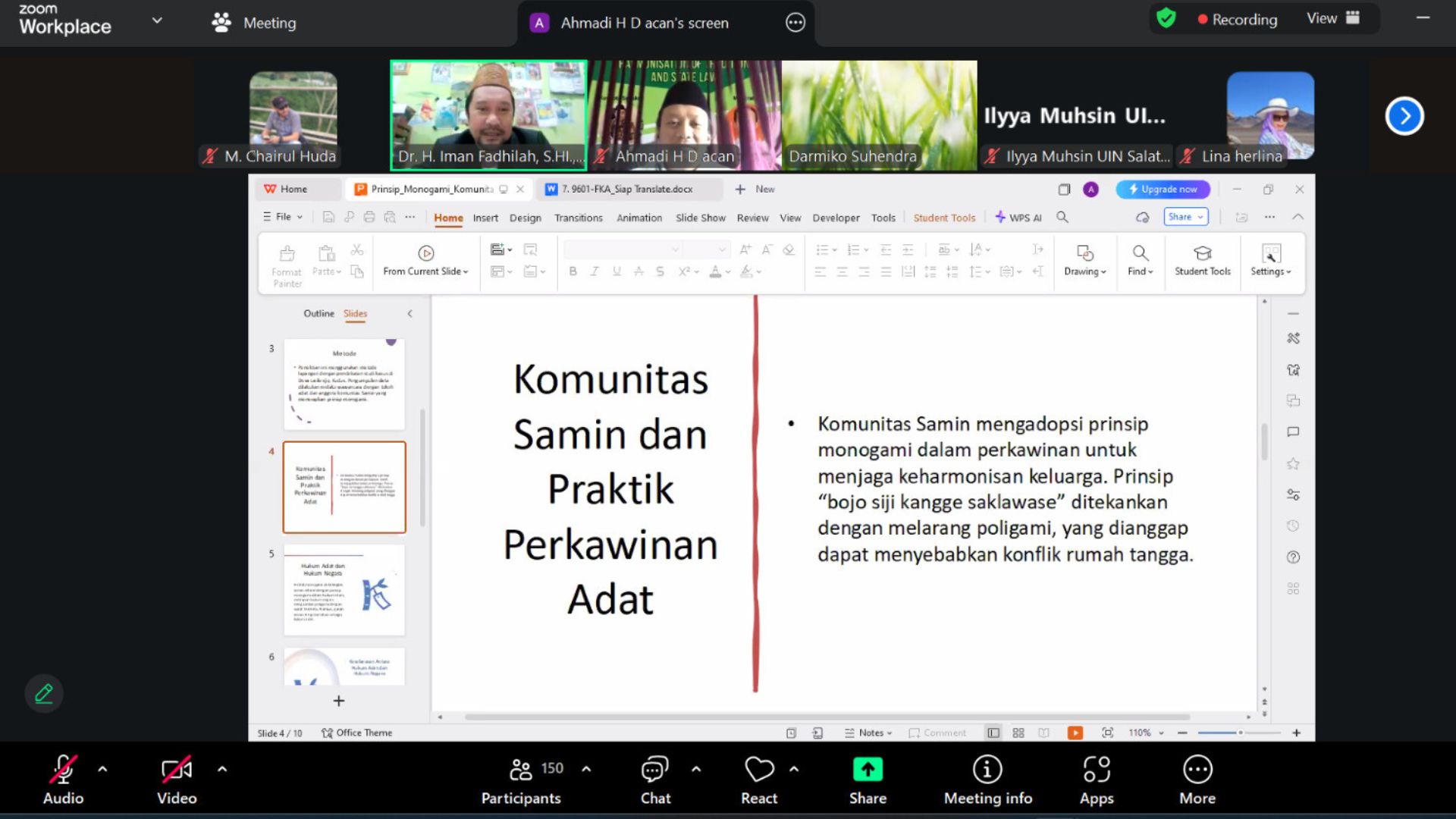Open the Transitions ribbon tab

click(578, 218)
